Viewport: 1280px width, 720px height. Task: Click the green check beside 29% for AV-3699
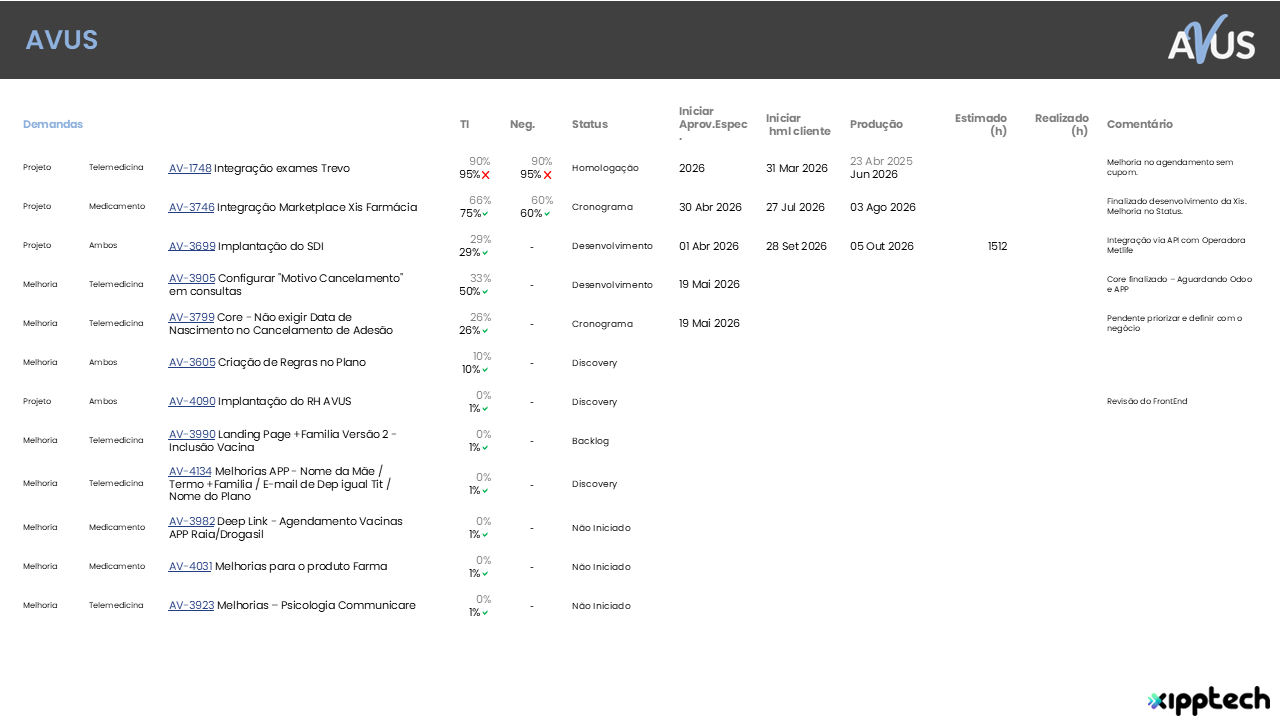click(x=485, y=253)
